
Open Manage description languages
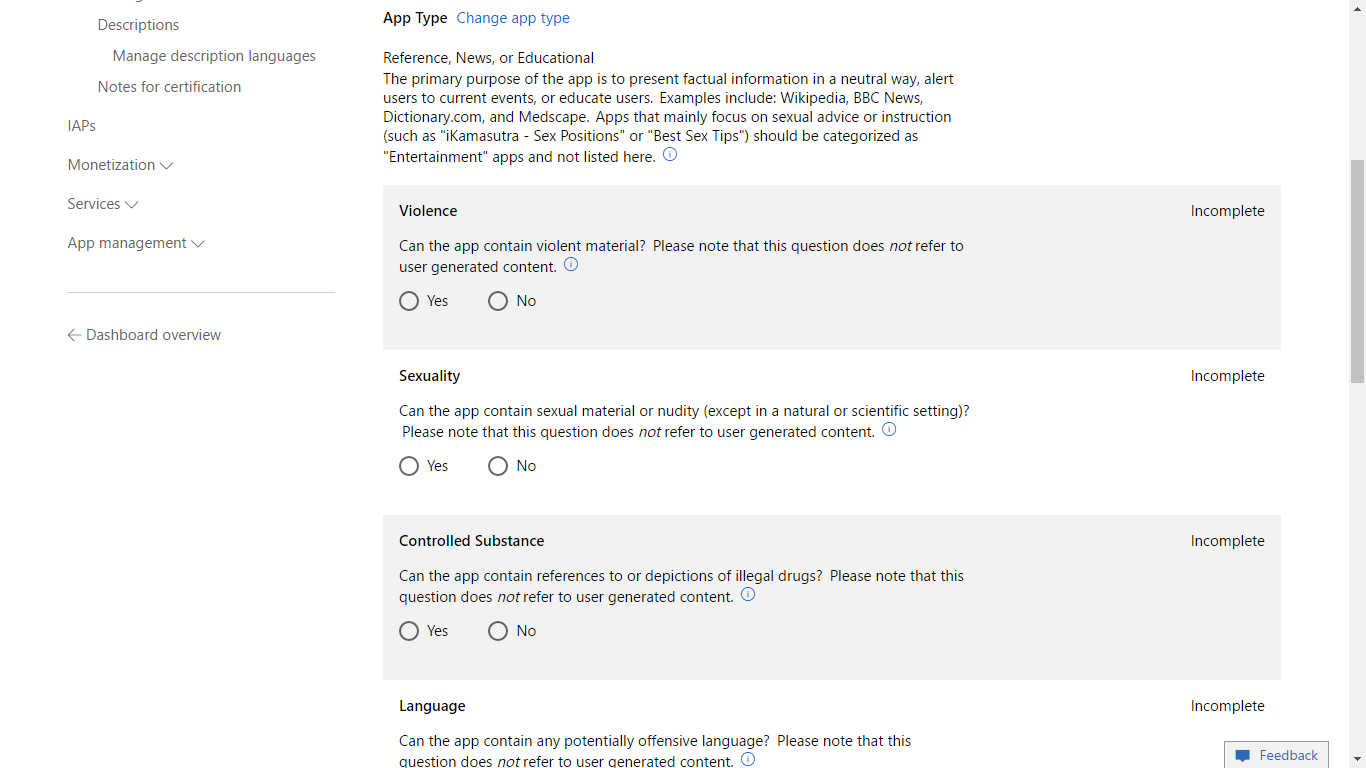coord(214,56)
